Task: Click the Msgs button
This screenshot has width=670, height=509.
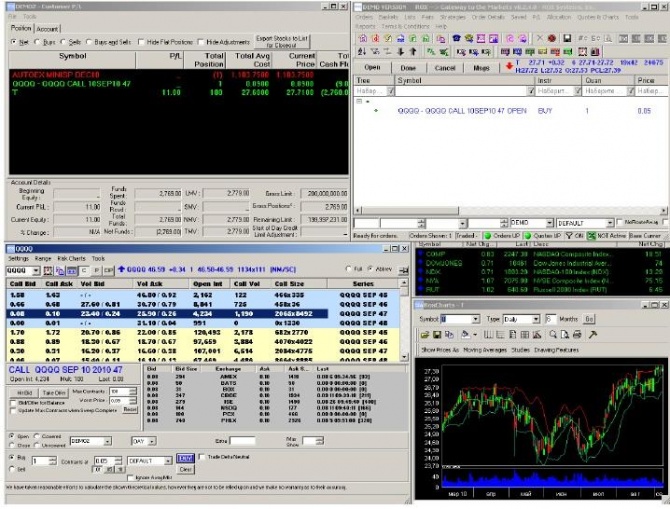Action: click(482, 68)
